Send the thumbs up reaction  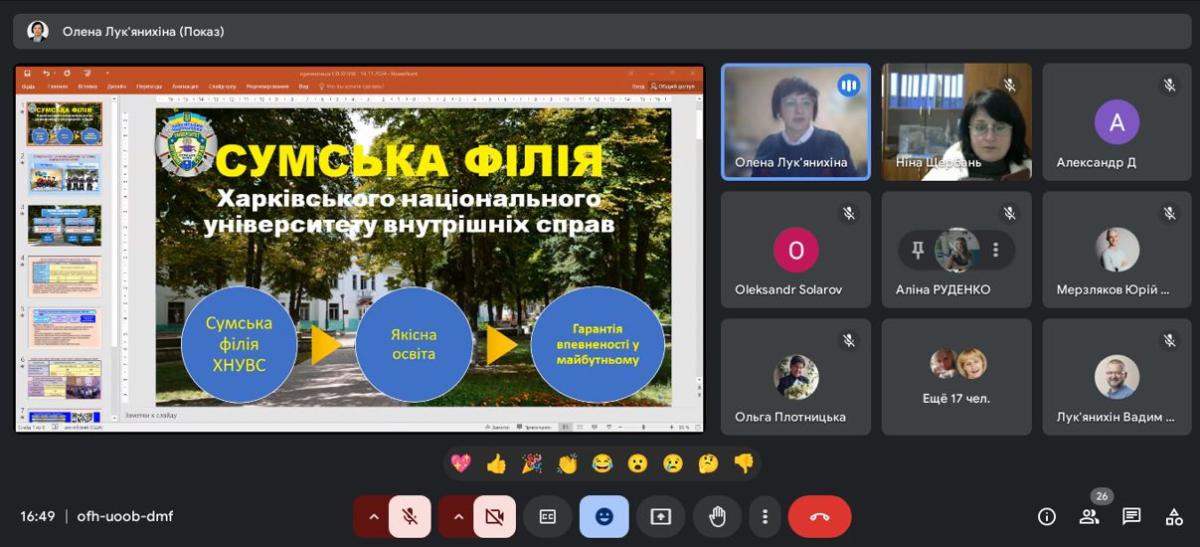pos(496,463)
